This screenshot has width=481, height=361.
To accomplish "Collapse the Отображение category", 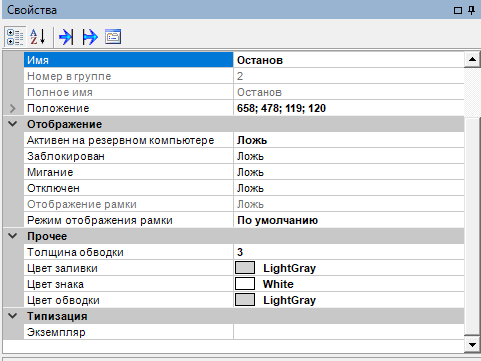I will tap(13, 124).
